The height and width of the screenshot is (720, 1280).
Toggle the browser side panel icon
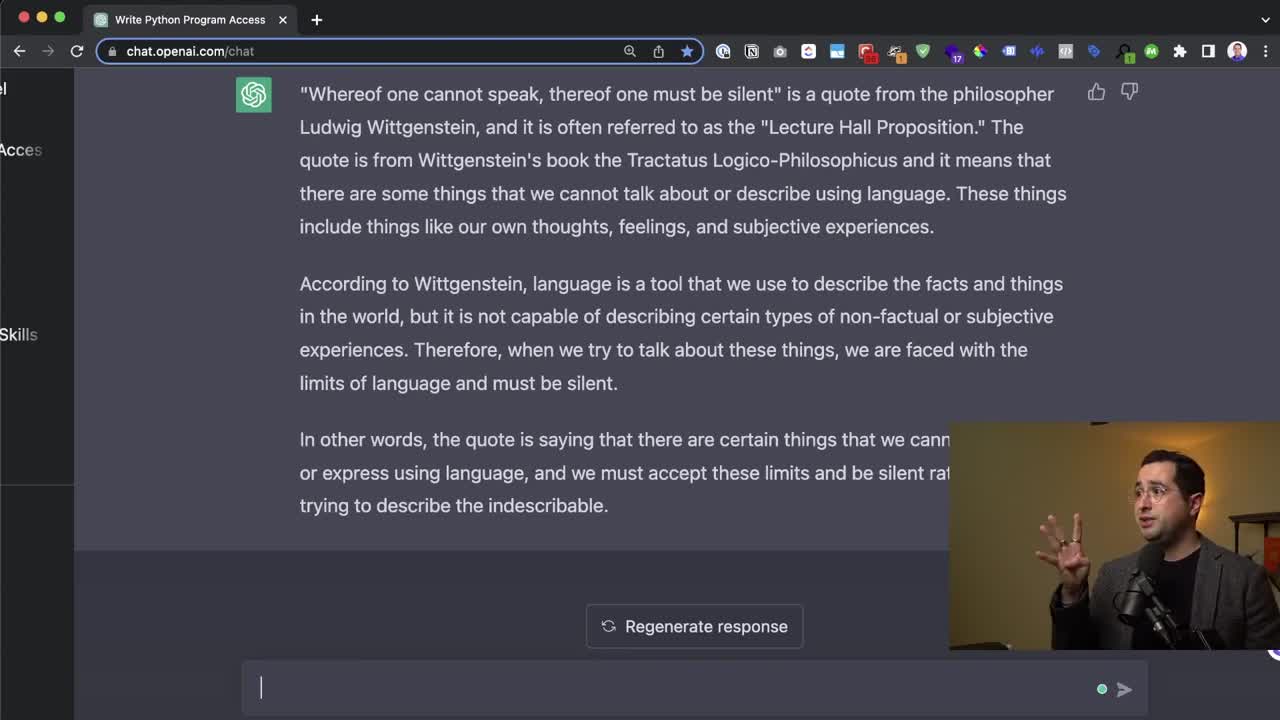pos(1208,52)
